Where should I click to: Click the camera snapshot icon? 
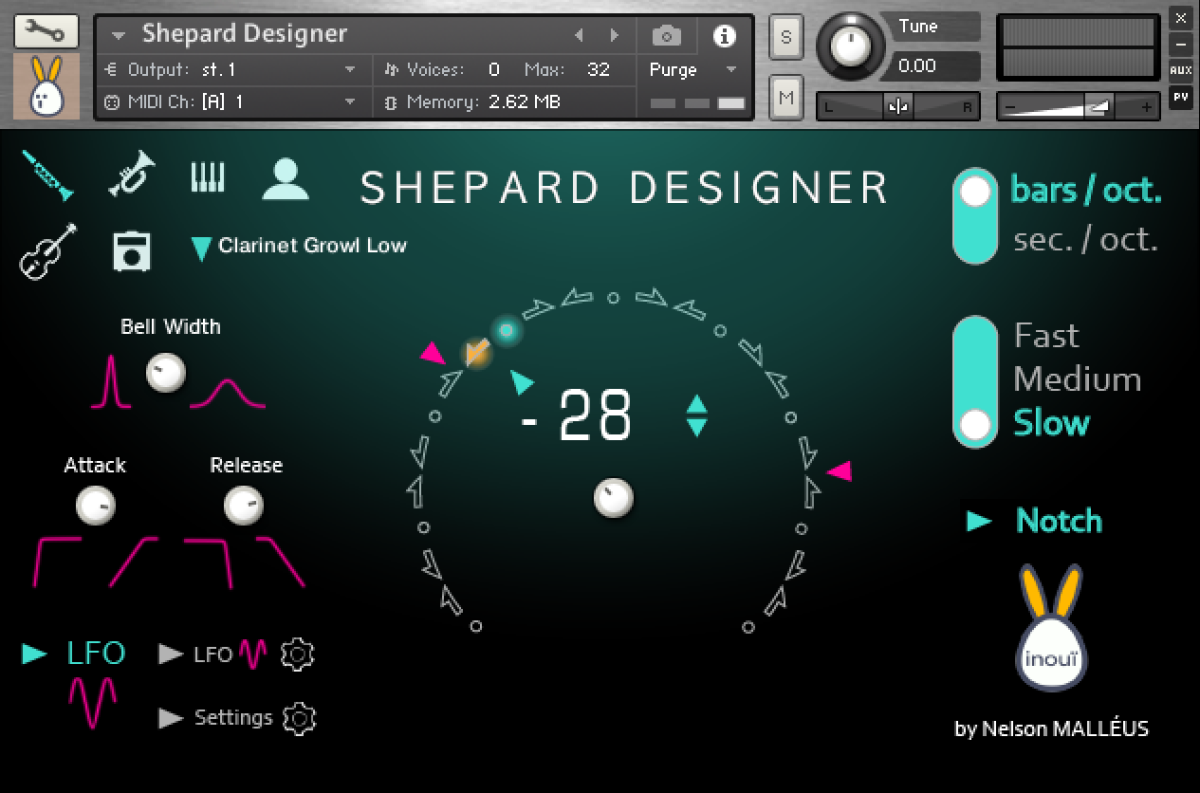pos(666,36)
